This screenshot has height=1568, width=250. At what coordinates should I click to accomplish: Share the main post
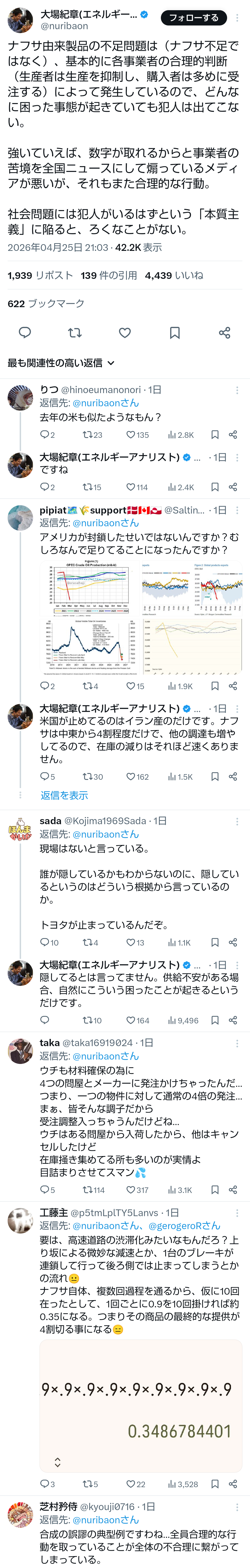coord(225,332)
